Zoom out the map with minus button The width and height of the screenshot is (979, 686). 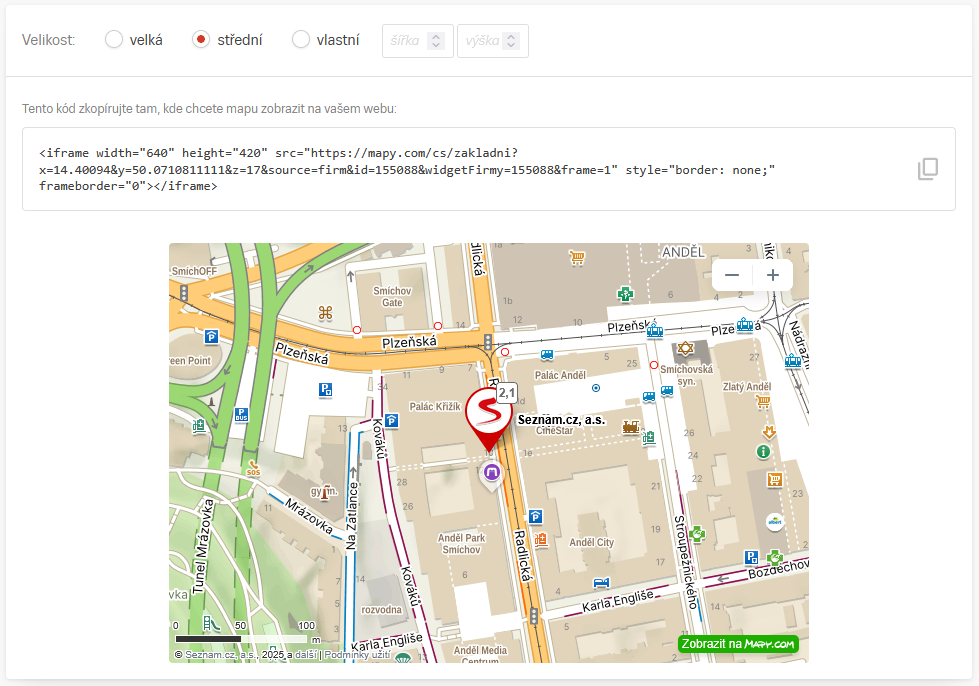732,275
